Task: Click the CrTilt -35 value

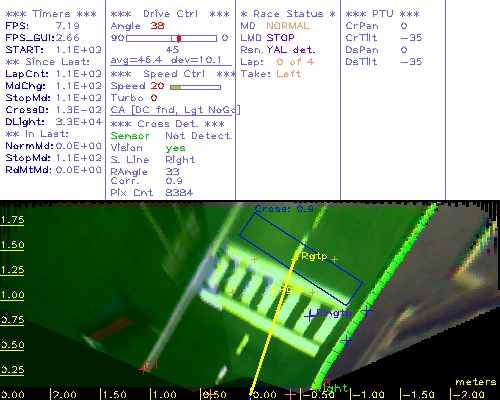Action: [411, 38]
